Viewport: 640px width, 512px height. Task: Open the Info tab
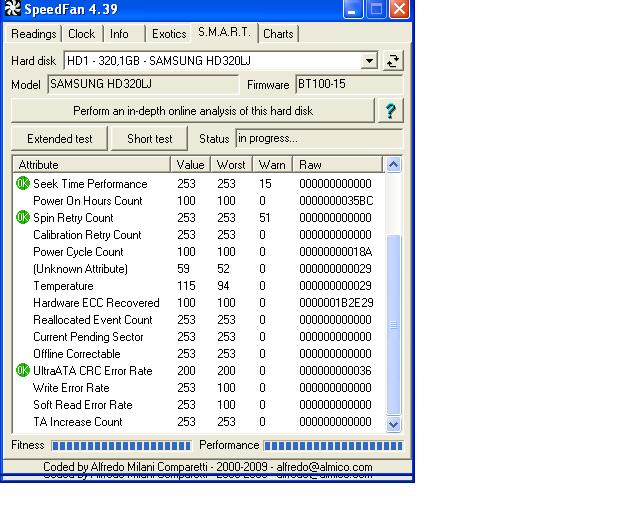tap(119, 34)
